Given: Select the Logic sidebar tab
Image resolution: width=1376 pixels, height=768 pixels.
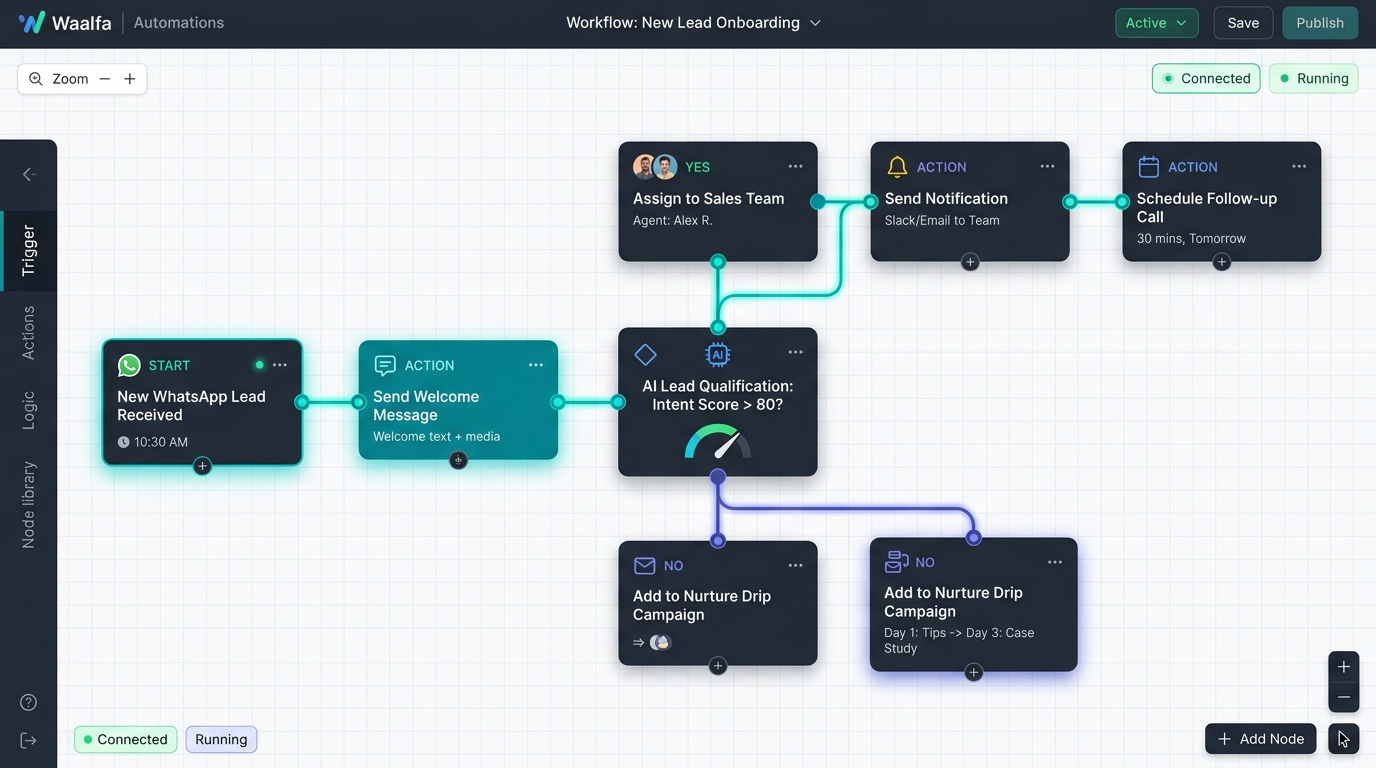Looking at the screenshot, I should point(28,411).
